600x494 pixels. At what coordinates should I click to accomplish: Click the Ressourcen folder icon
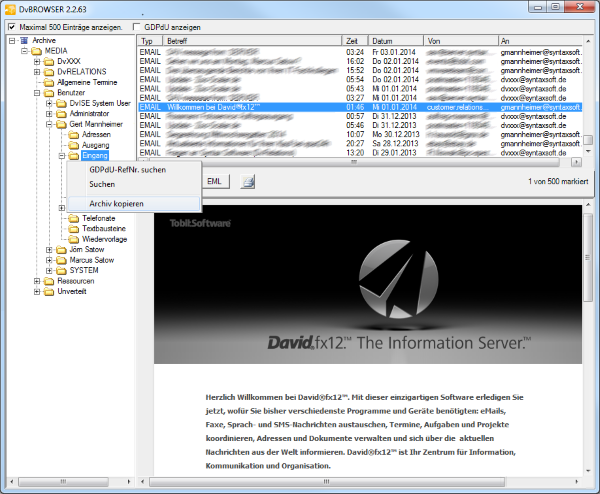click(x=49, y=281)
